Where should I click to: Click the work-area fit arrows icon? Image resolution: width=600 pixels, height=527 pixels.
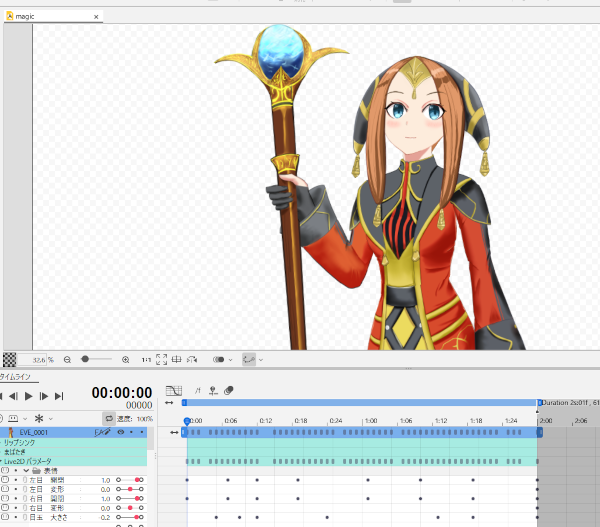(169, 403)
